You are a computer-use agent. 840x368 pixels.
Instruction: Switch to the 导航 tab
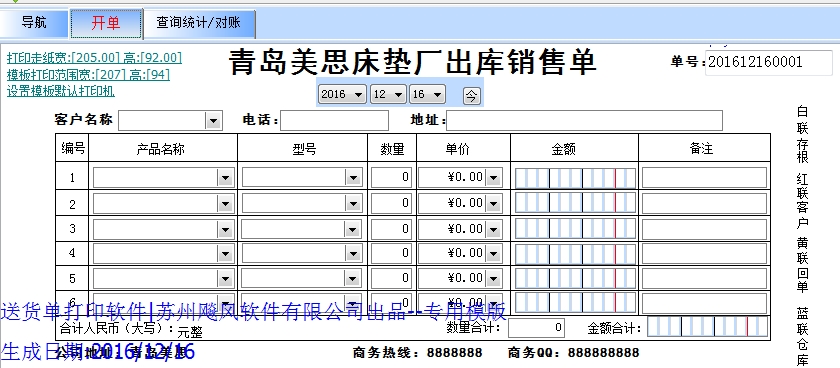pyautogui.click(x=34, y=22)
